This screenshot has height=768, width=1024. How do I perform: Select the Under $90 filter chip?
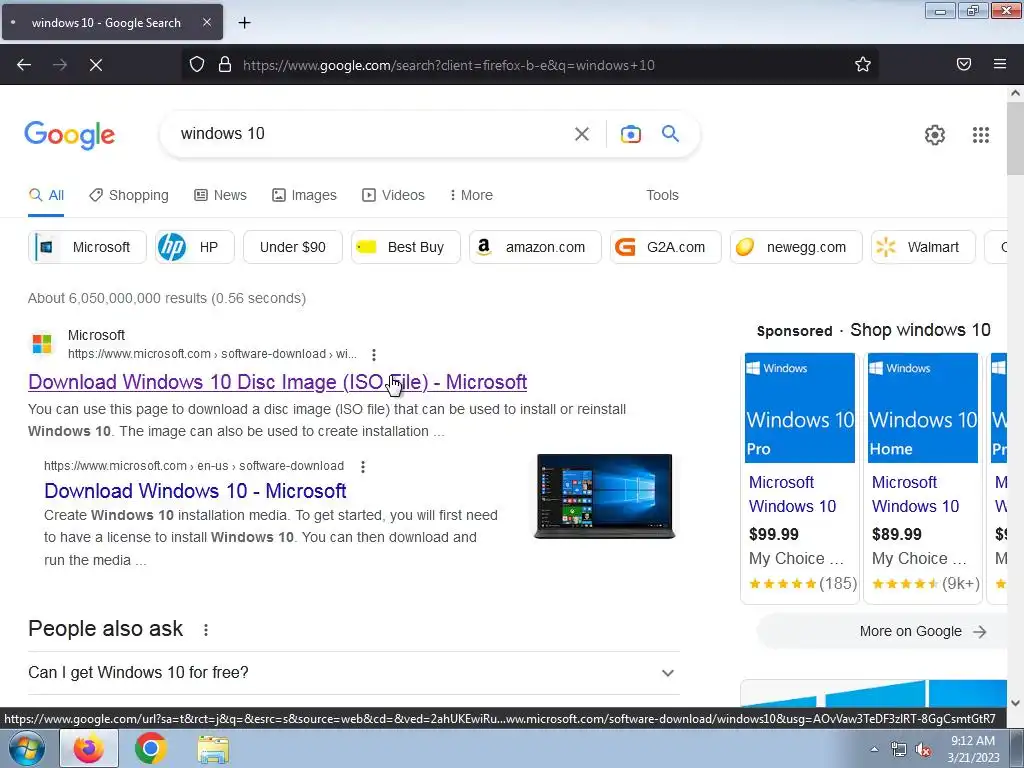pyautogui.click(x=293, y=247)
